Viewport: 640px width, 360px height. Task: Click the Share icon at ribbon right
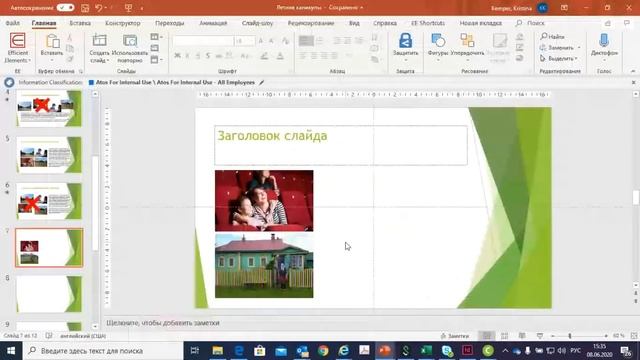tap(608, 23)
